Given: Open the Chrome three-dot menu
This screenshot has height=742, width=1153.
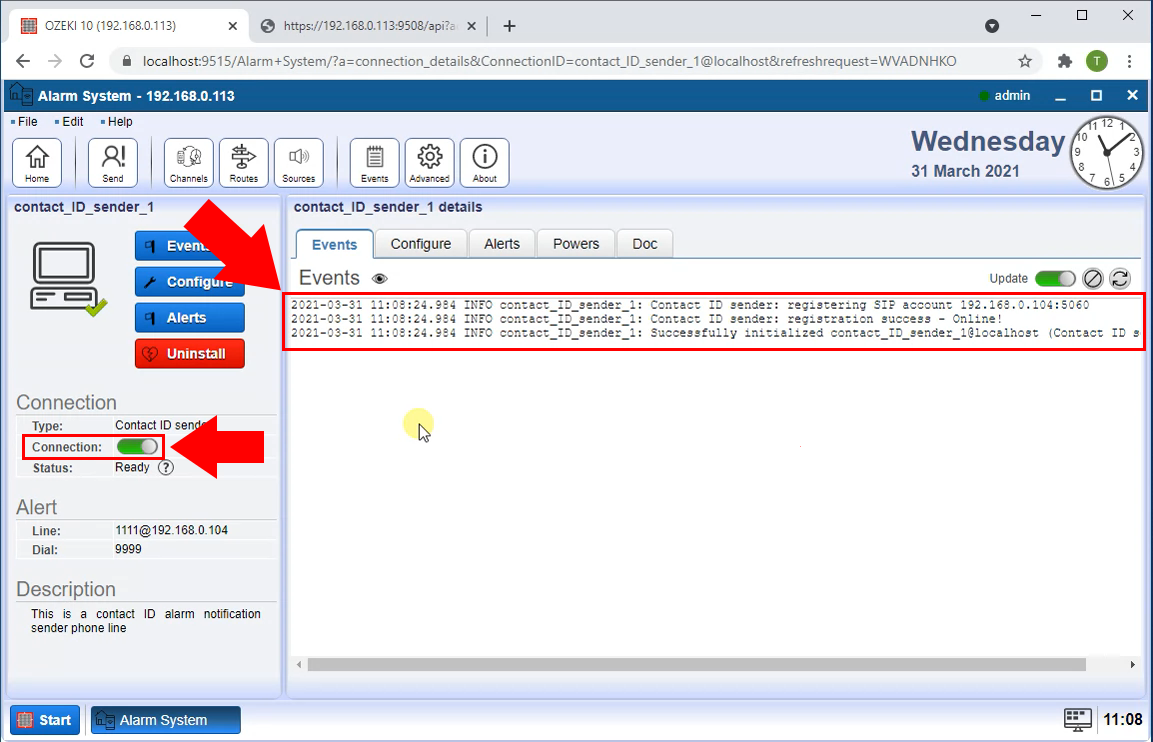Looking at the screenshot, I should click(x=1129, y=61).
